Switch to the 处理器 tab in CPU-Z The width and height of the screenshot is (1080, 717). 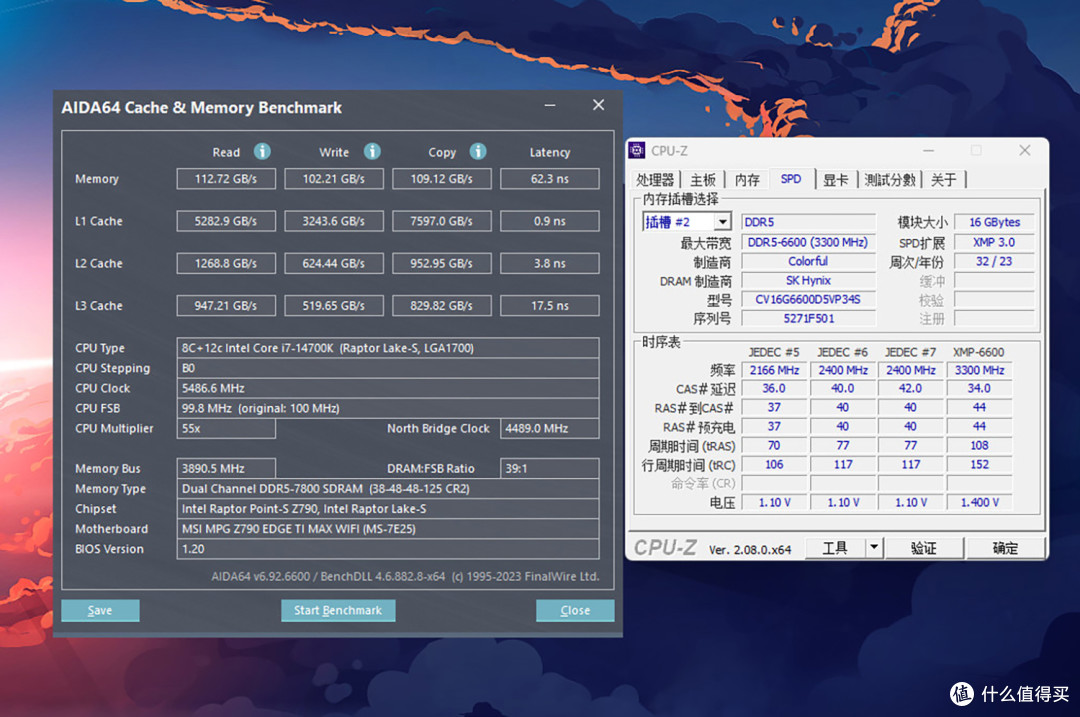coord(654,180)
